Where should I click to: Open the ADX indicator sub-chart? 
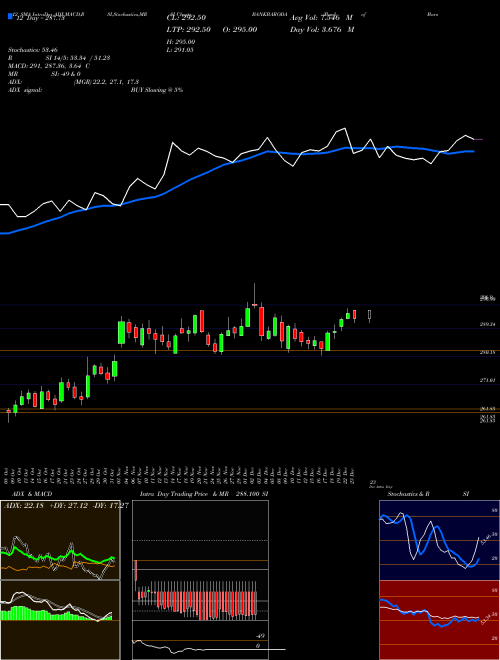point(60,540)
